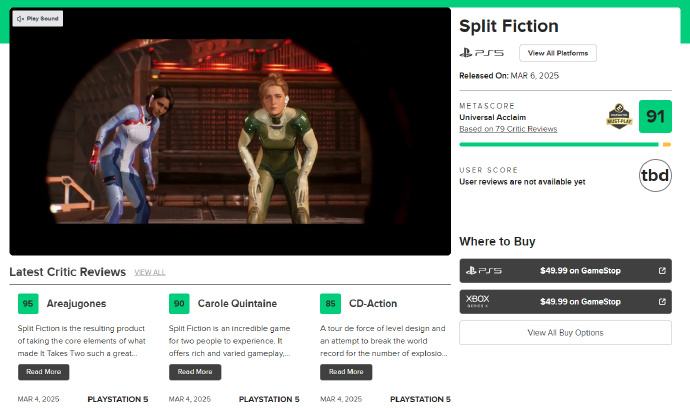
Task: Click the Metascore green rating bar
Action: [x=559, y=144]
